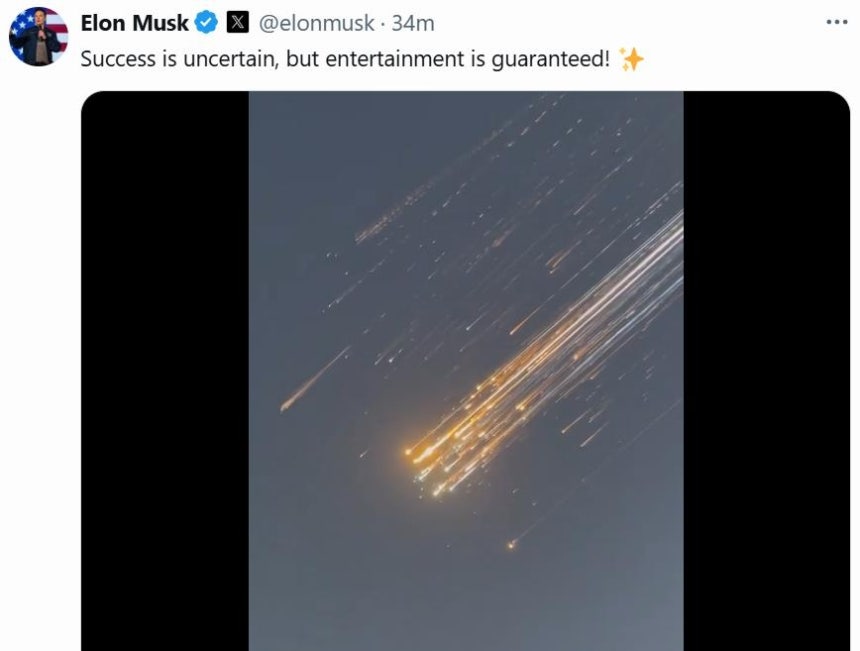This screenshot has height=651, width=860.
Task: Open the @elonmusk handle link
Action: pyautogui.click(x=316, y=23)
